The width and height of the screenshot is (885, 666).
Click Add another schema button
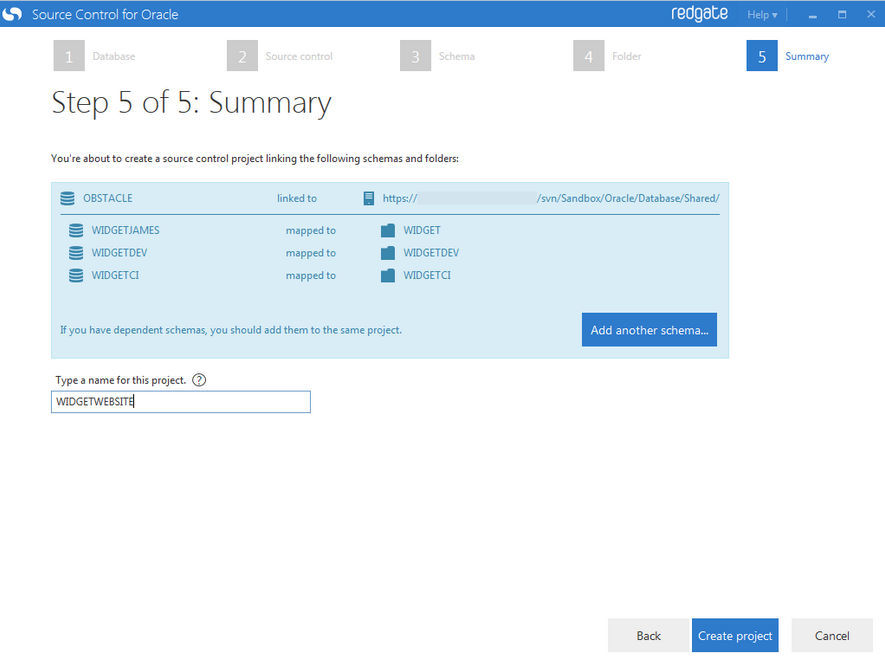650,330
